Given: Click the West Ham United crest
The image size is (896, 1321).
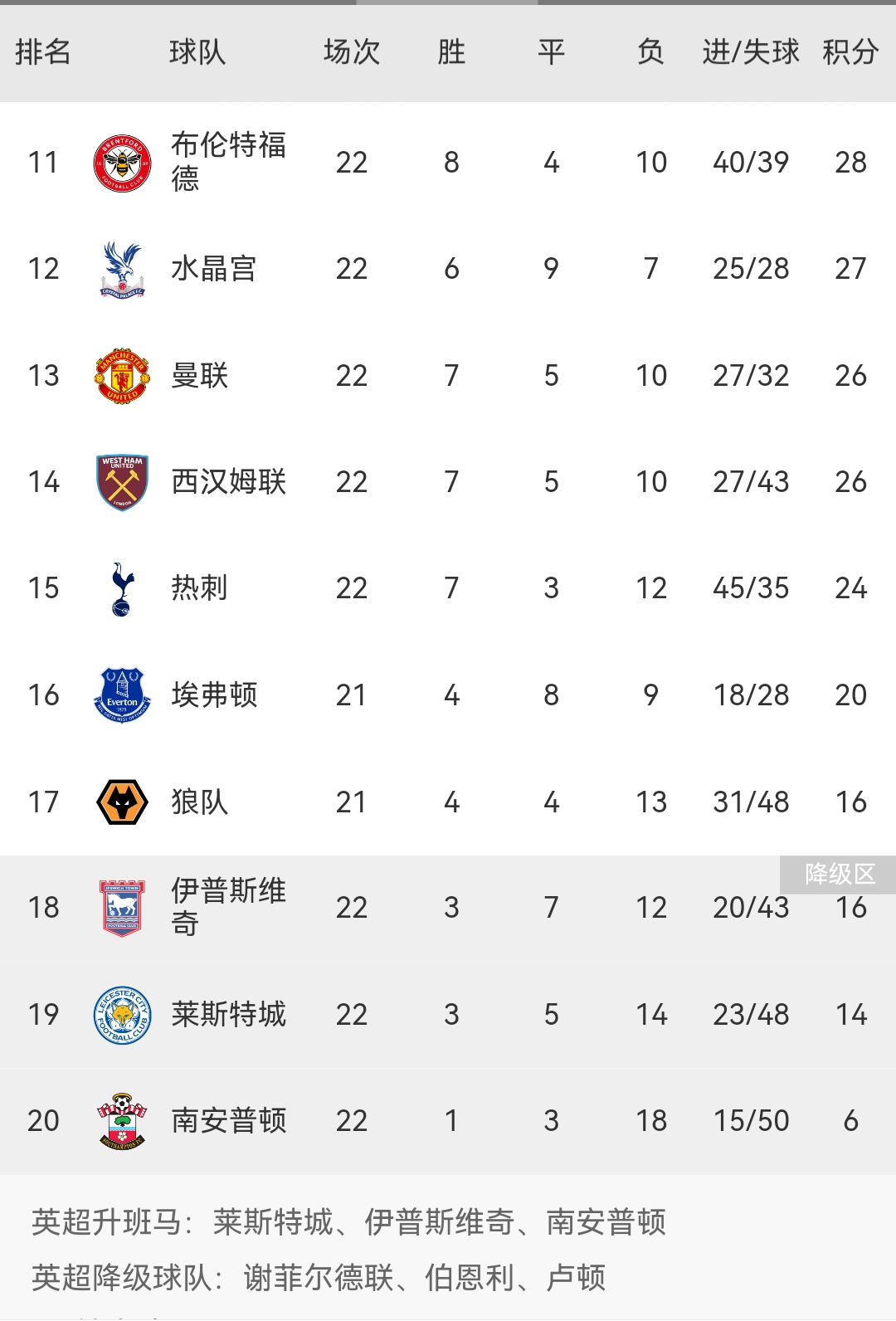Looking at the screenshot, I should (x=122, y=482).
